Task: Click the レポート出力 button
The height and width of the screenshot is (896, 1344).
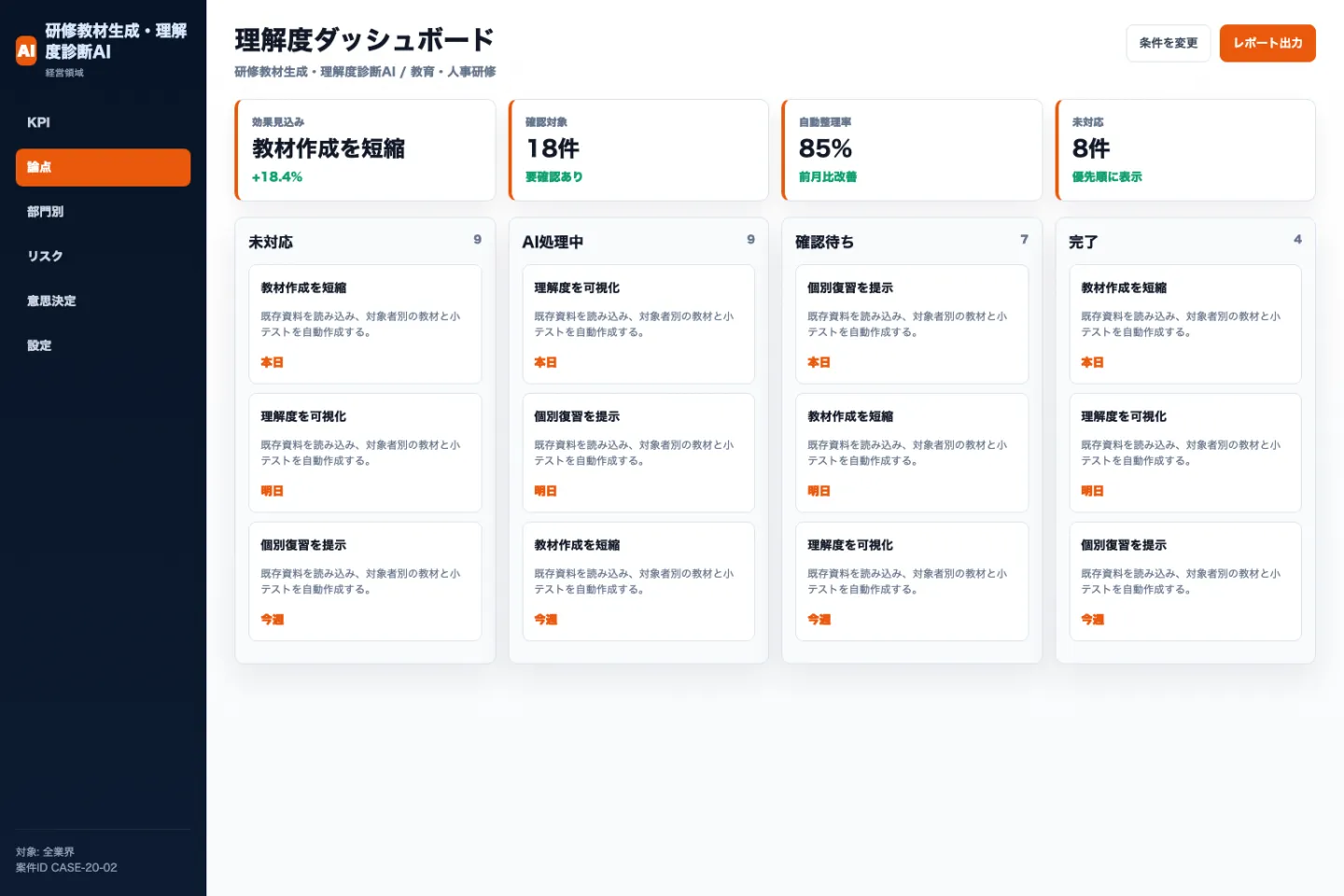Action: point(1267,43)
